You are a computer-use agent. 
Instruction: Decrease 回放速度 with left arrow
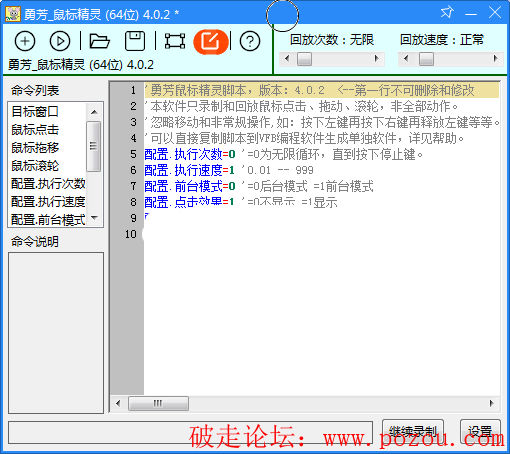pos(406,59)
